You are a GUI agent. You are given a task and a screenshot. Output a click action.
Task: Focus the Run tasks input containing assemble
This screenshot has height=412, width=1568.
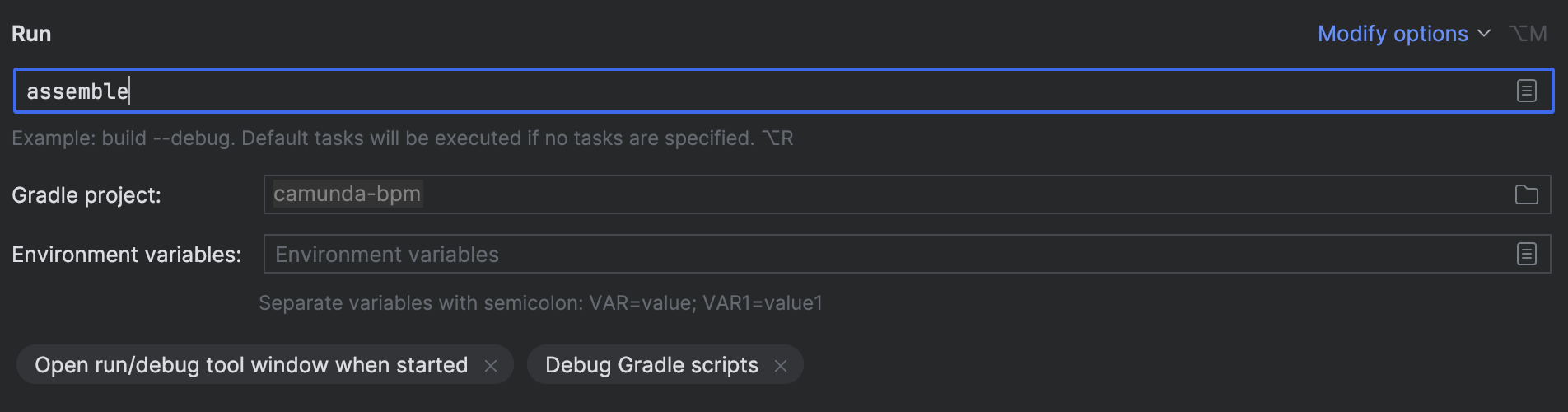click(x=783, y=91)
